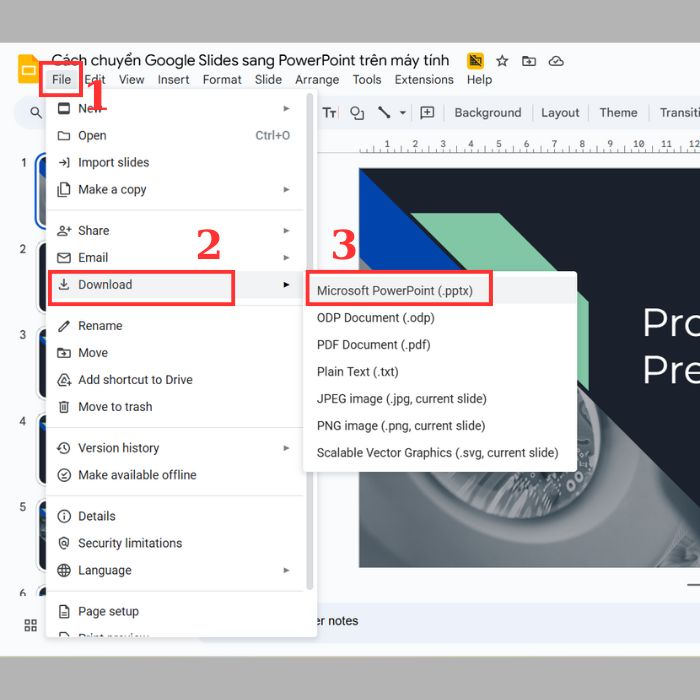This screenshot has width=700, height=700.
Task: Download as Microsoft PowerPoint (.pptx)
Action: pos(440,291)
